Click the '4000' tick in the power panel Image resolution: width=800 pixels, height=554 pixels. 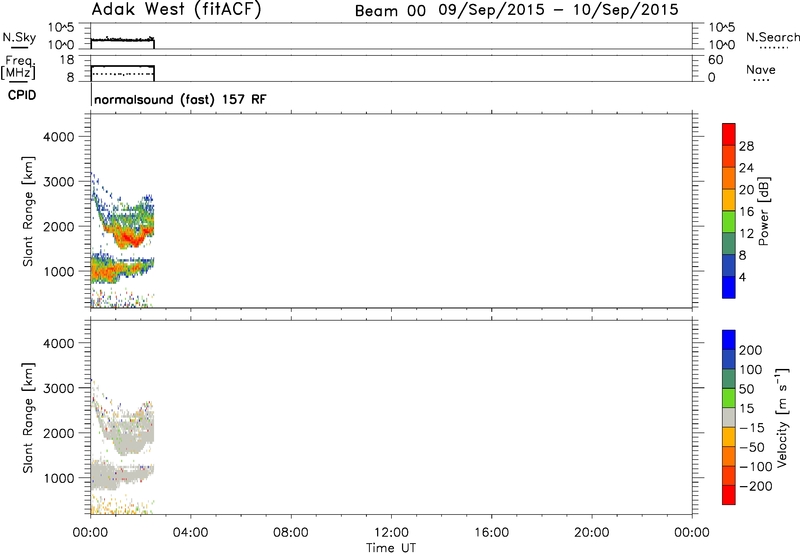tap(58, 137)
